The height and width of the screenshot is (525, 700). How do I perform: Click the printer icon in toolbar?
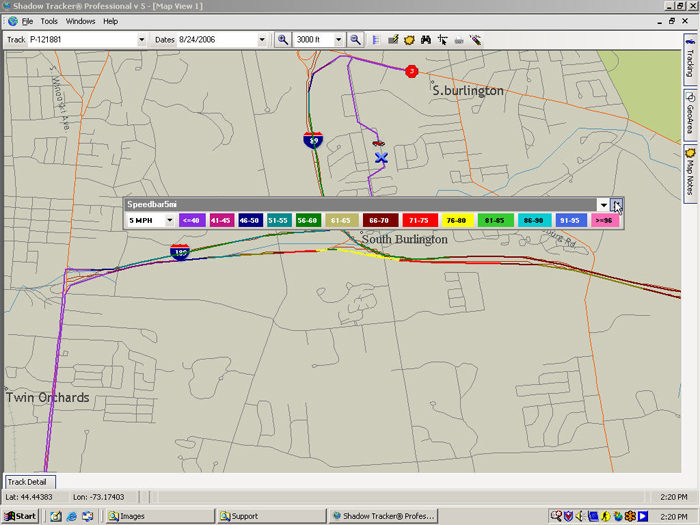coord(459,40)
